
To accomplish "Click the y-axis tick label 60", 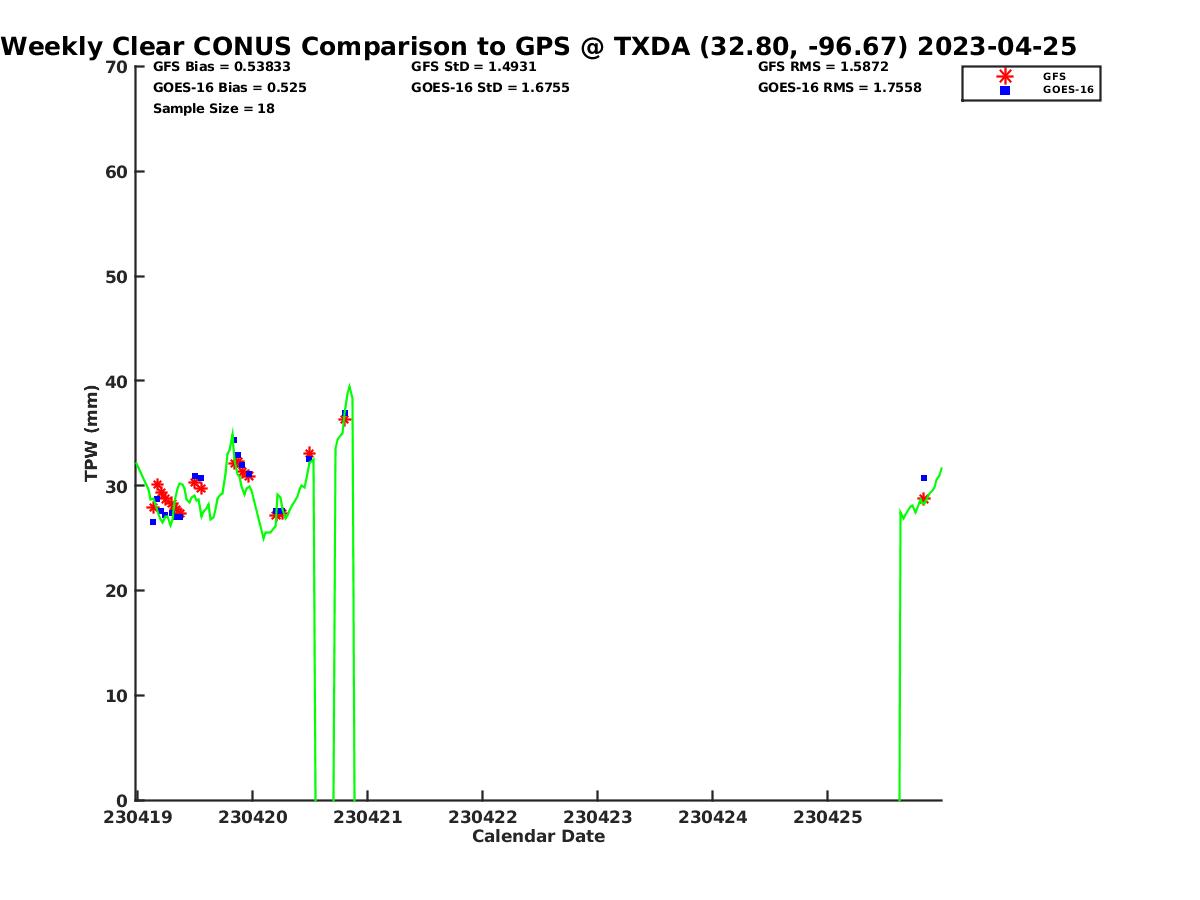I will tap(117, 172).
